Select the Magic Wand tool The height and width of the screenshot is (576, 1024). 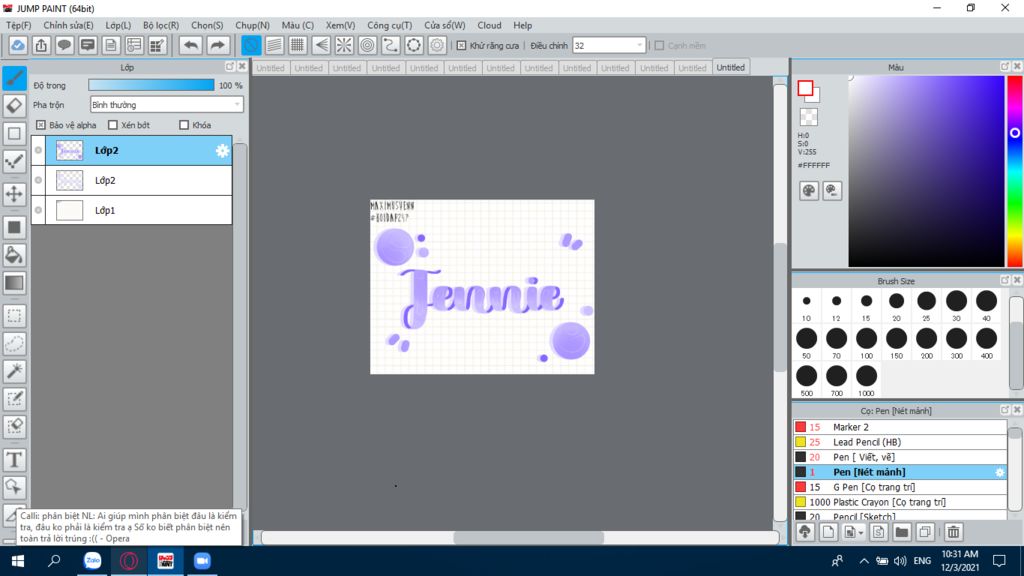(14, 371)
